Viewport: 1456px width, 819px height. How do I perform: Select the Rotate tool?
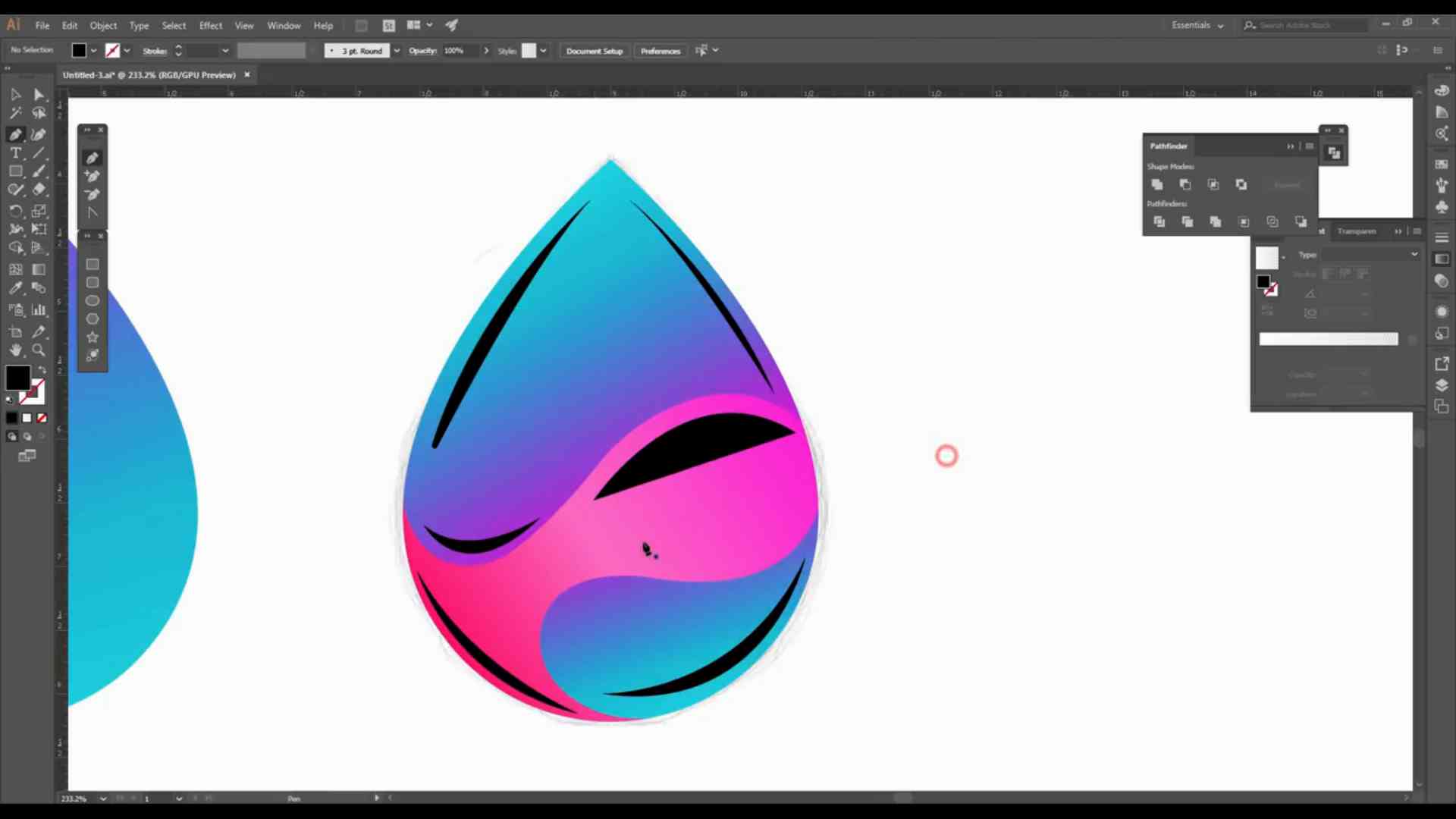(x=16, y=211)
